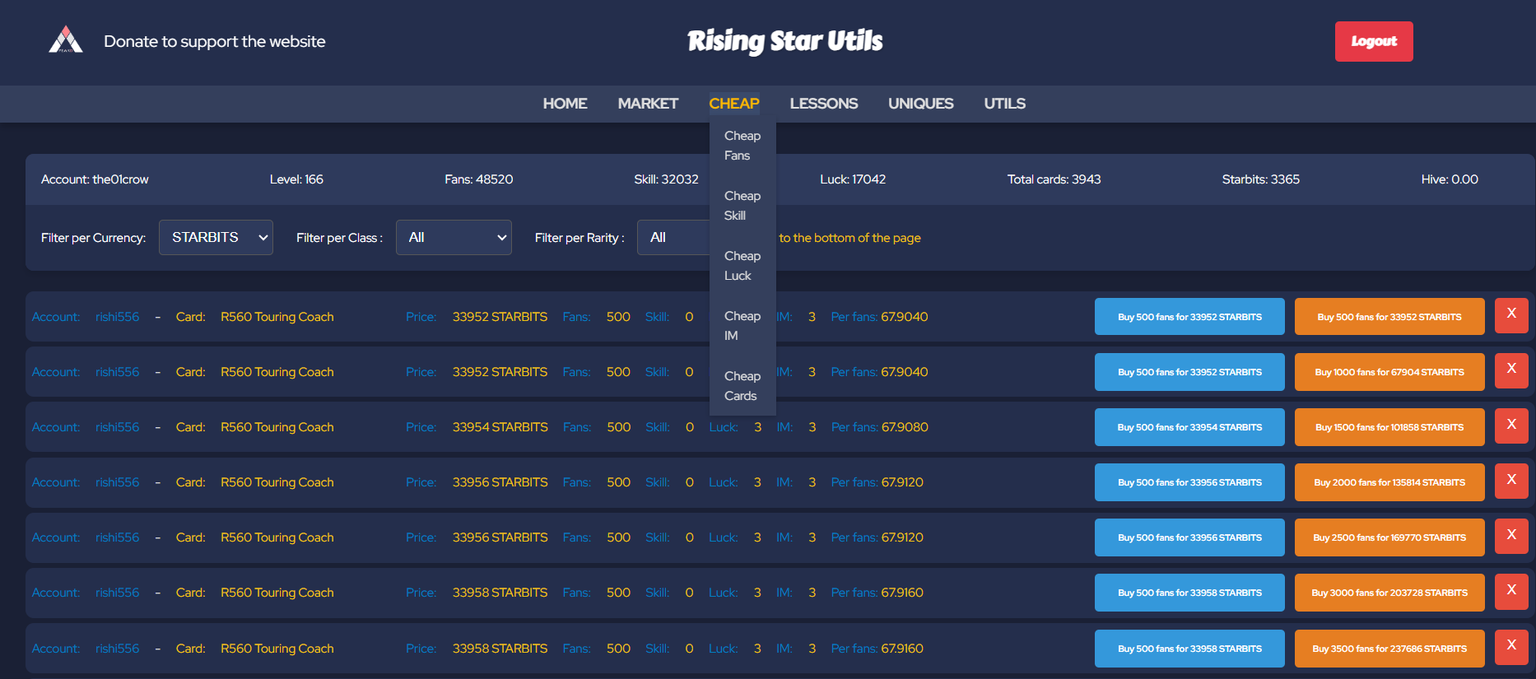This screenshot has width=1536, height=679.
Task: Open the Filter per Rarity dropdown
Action: point(673,237)
